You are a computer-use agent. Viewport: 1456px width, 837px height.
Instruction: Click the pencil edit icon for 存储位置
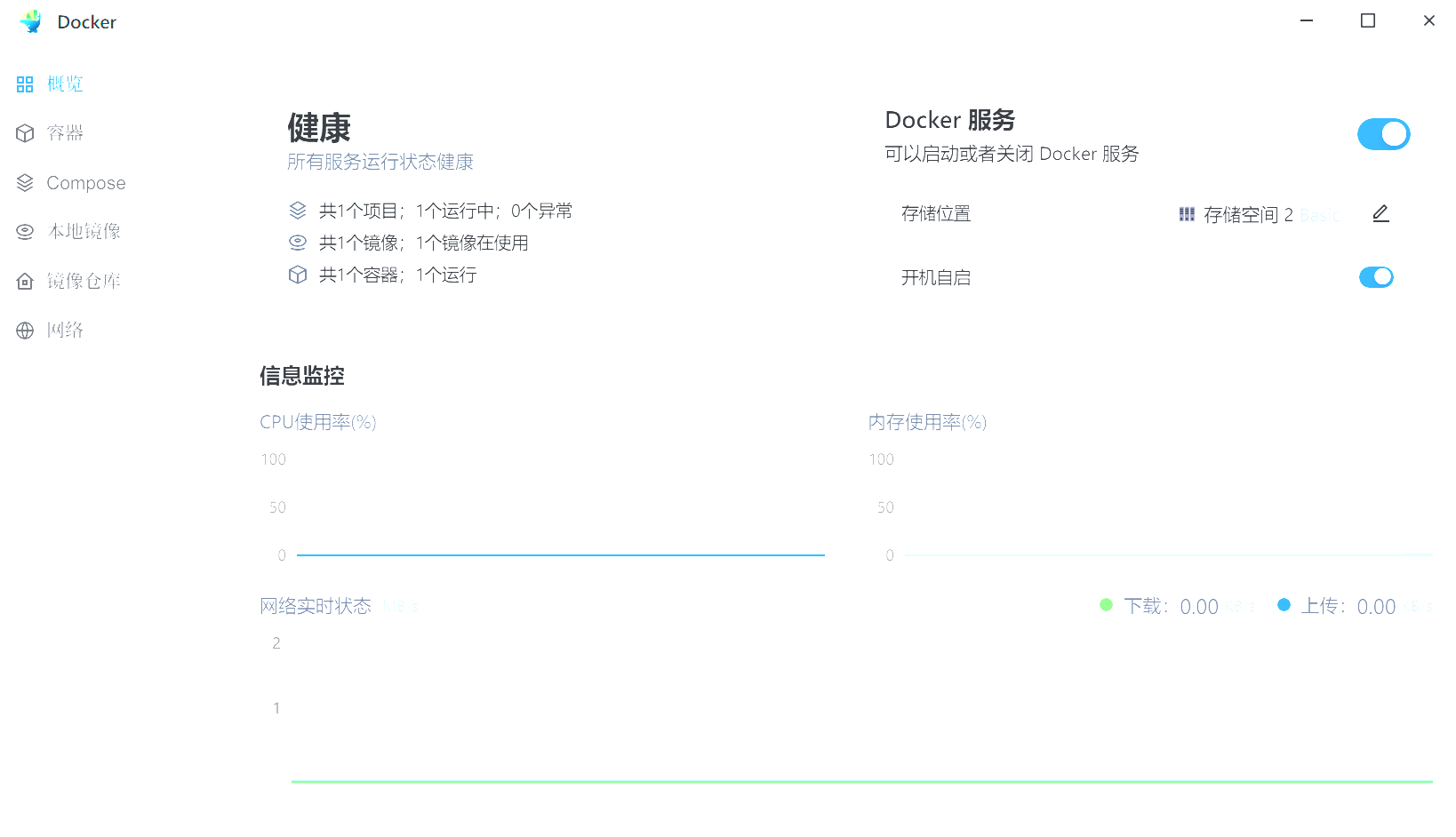(x=1380, y=214)
